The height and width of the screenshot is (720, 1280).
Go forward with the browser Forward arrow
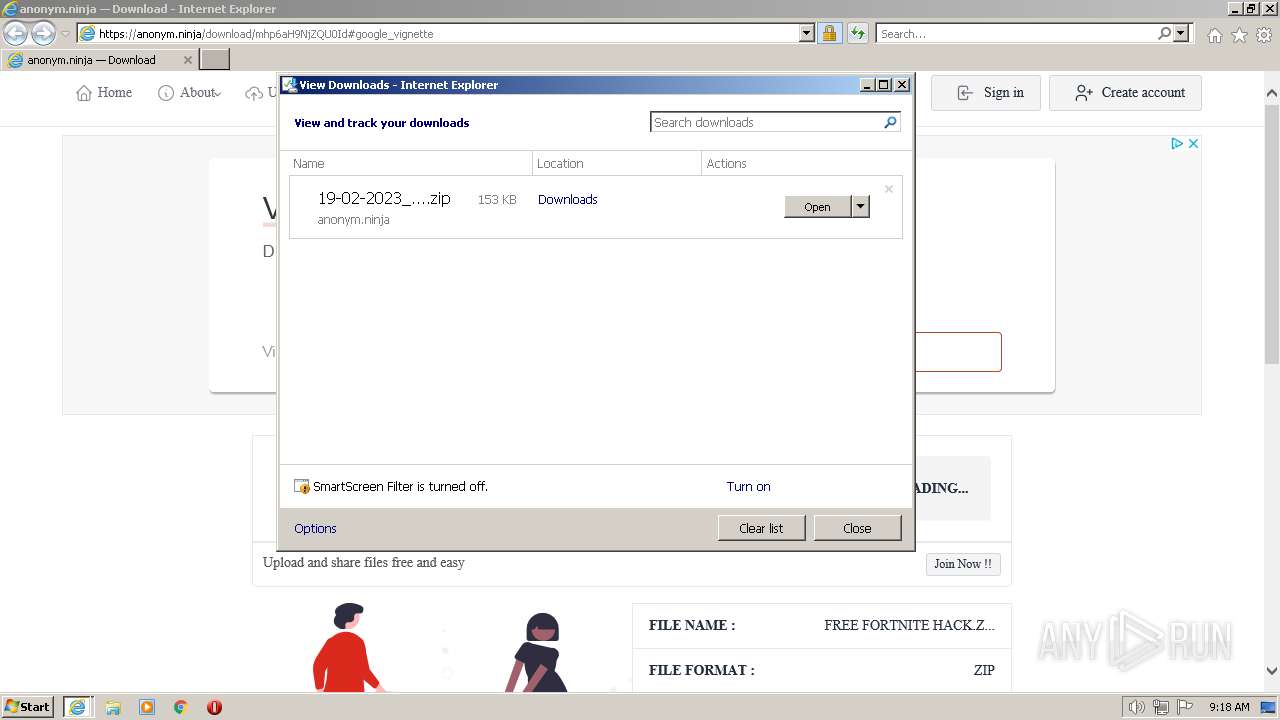[43, 34]
